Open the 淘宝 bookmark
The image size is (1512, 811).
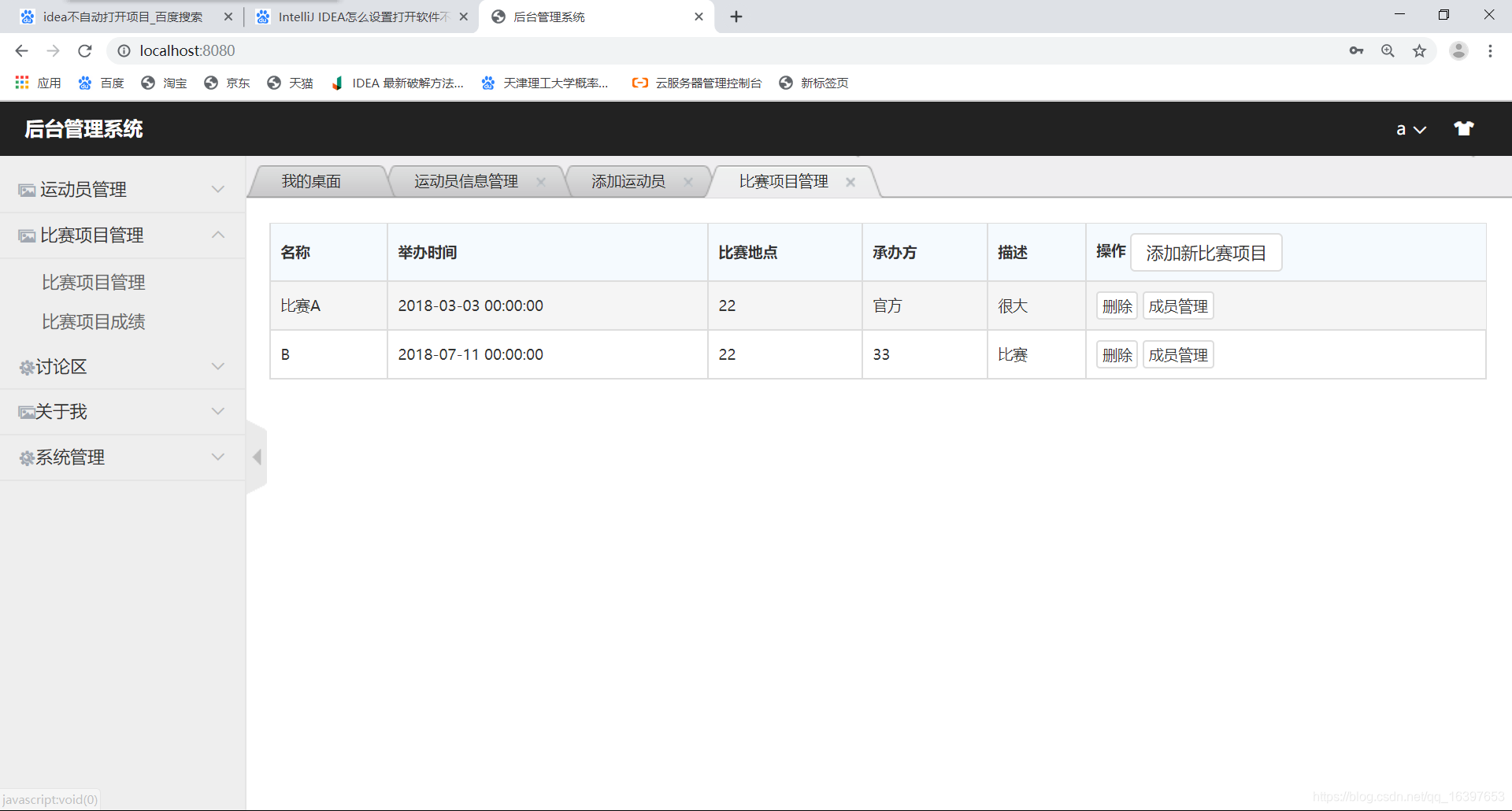pos(164,83)
